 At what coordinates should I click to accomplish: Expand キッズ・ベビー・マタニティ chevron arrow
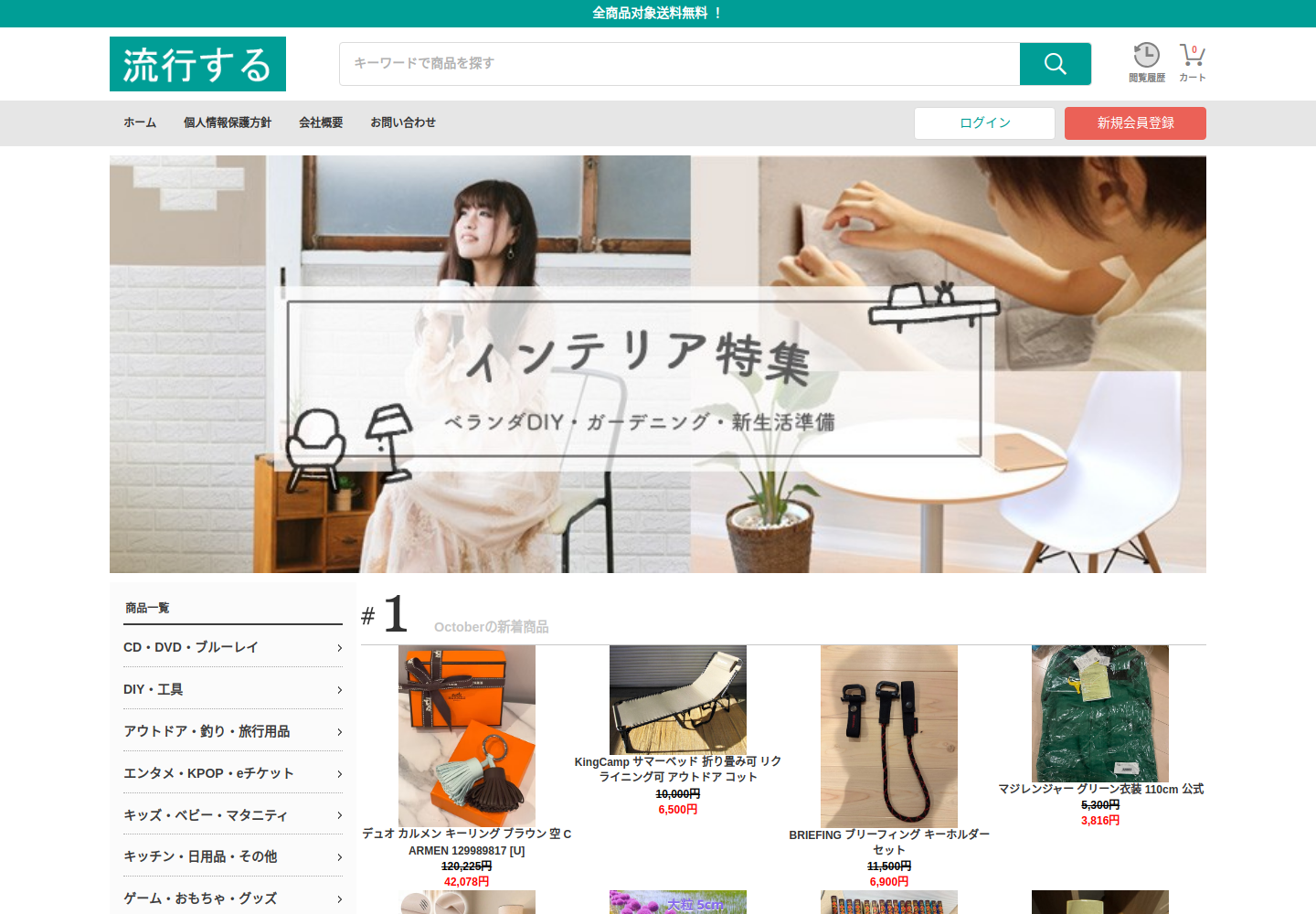coord(339,815)
